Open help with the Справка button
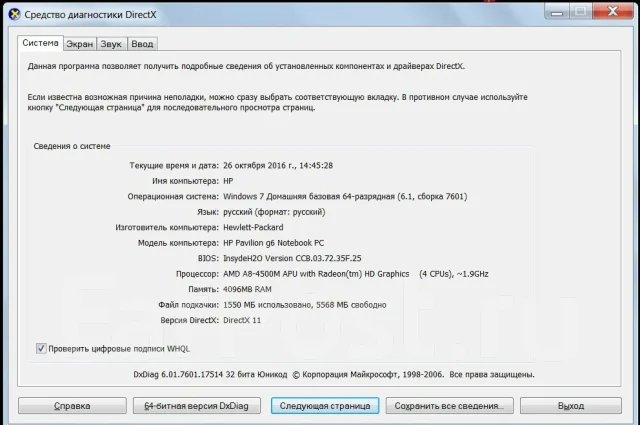Viewport: 640px width, 425px height. tap(72, 406)
